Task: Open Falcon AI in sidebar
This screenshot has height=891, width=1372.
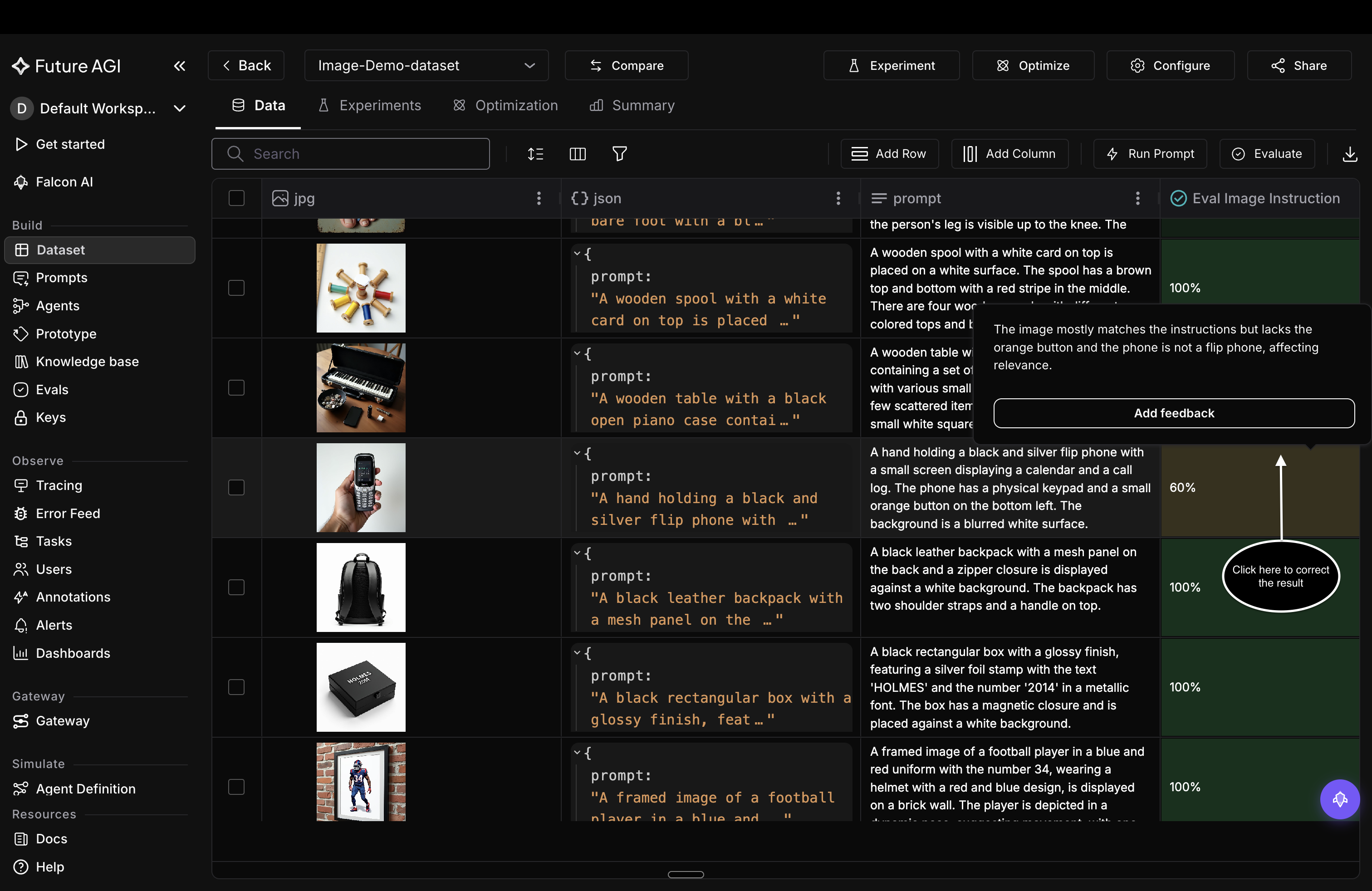Action: (99, 182)
